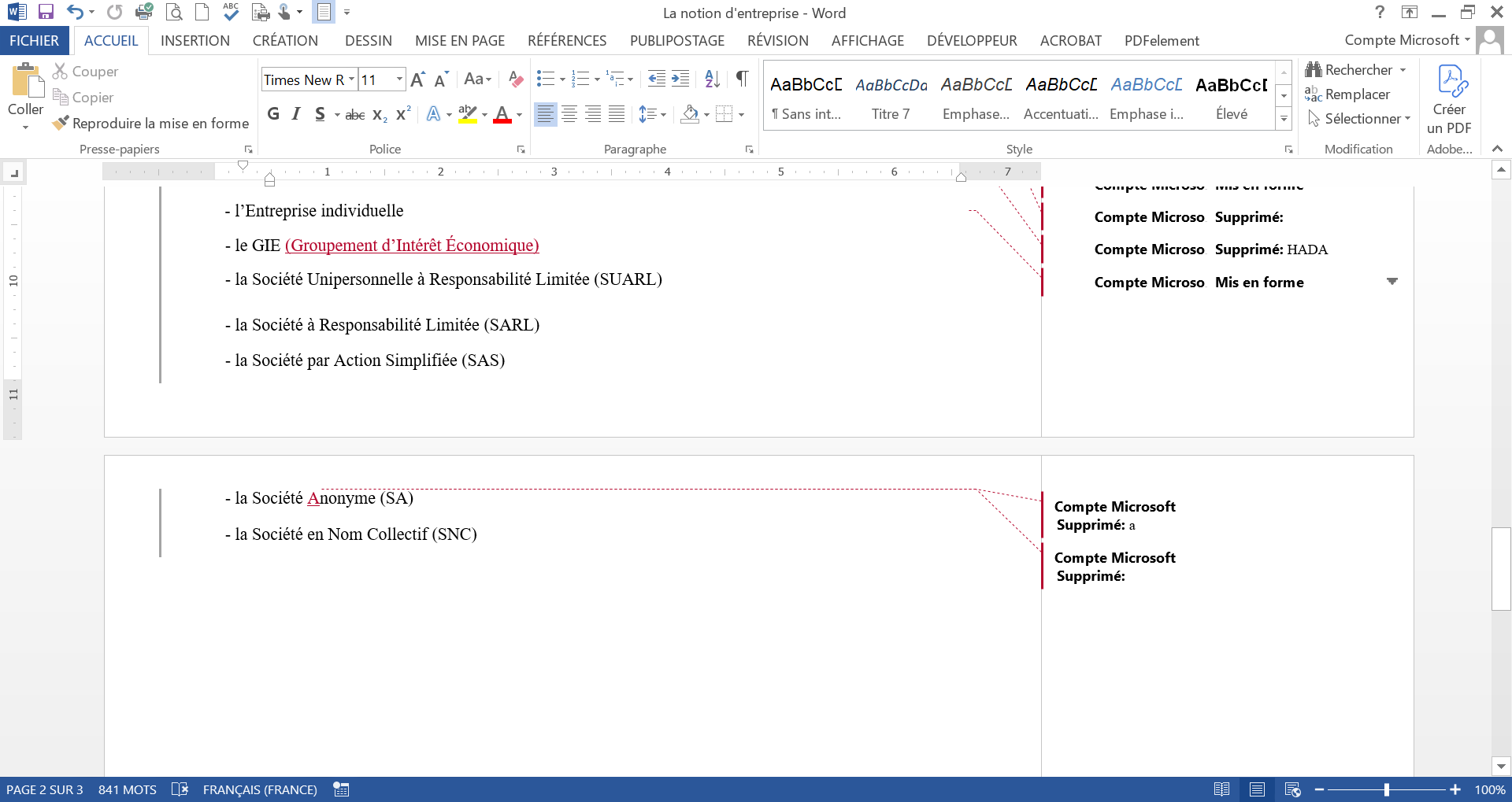The height and width of the screenshot is (802, 1512).
Task: Apply numbered list formatting
Action: coord(580,79)
